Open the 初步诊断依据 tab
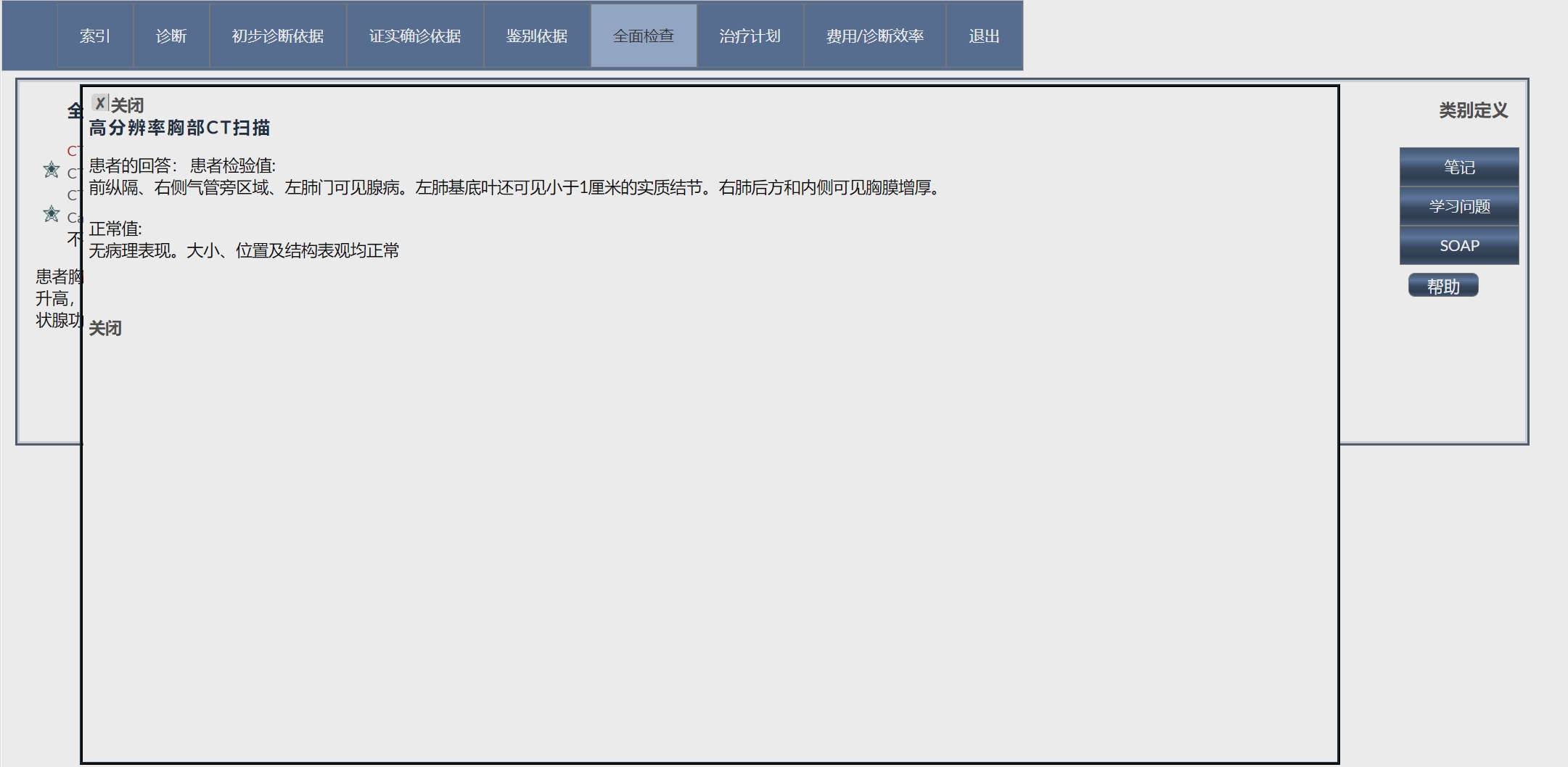 (278, 36)
